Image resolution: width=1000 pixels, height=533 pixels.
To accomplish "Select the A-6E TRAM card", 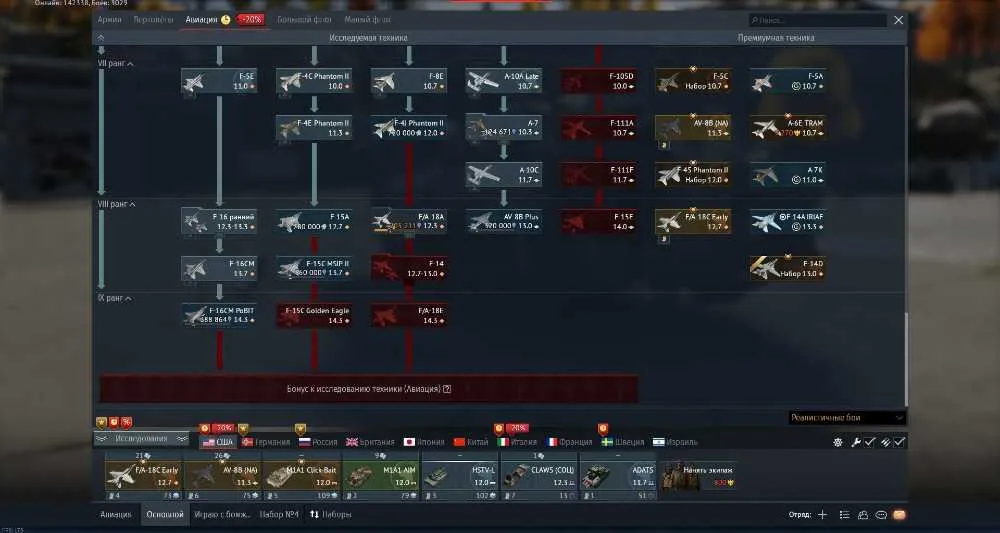I will [x=788, y=128].
